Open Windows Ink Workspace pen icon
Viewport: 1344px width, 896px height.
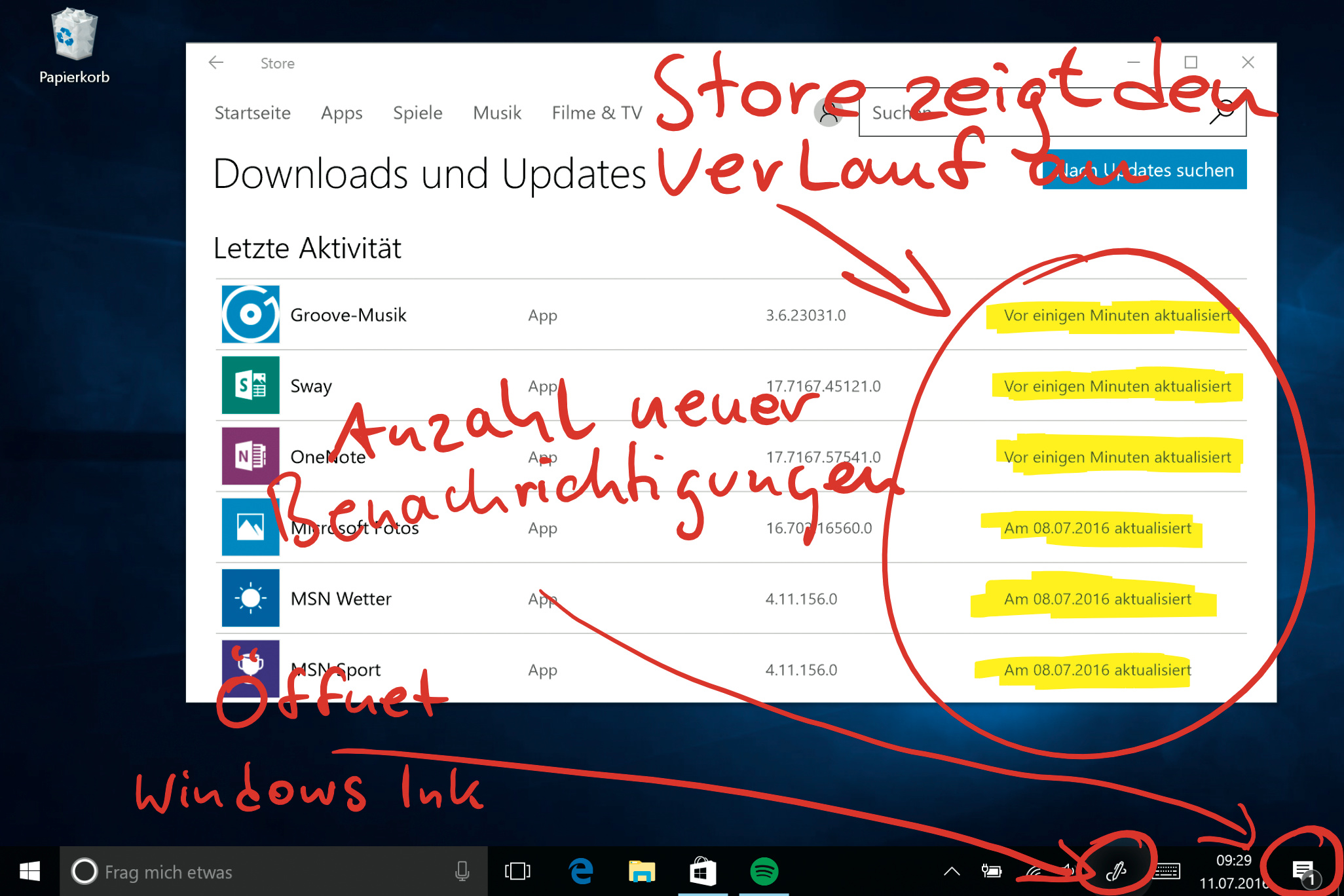(1116, 871)
